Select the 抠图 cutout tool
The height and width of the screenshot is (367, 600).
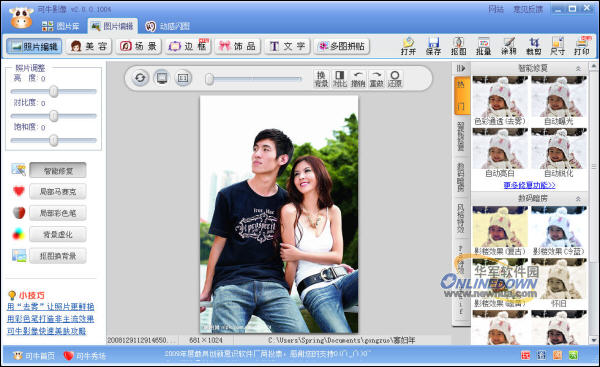tap(458, 46)
